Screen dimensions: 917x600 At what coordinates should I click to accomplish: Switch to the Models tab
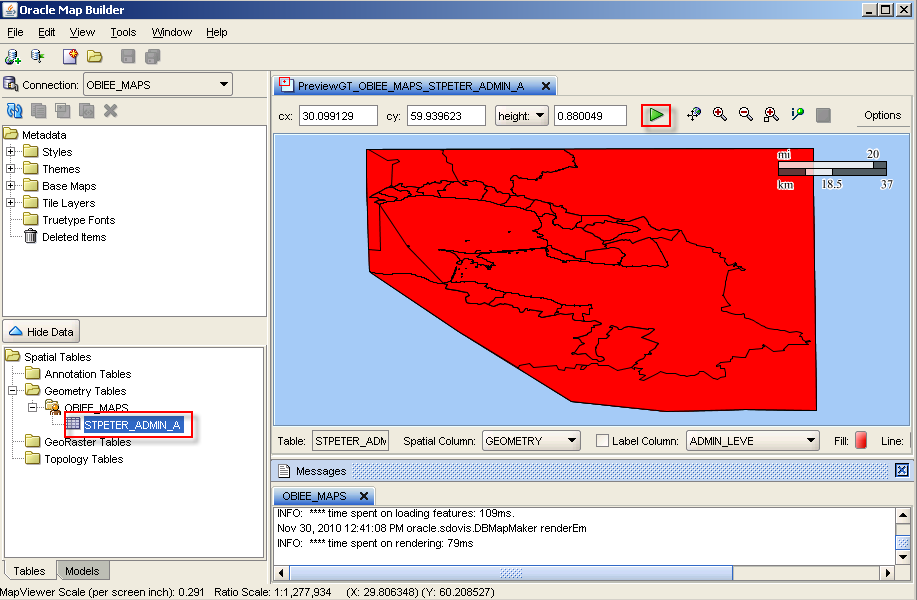[x=83, y=570]
